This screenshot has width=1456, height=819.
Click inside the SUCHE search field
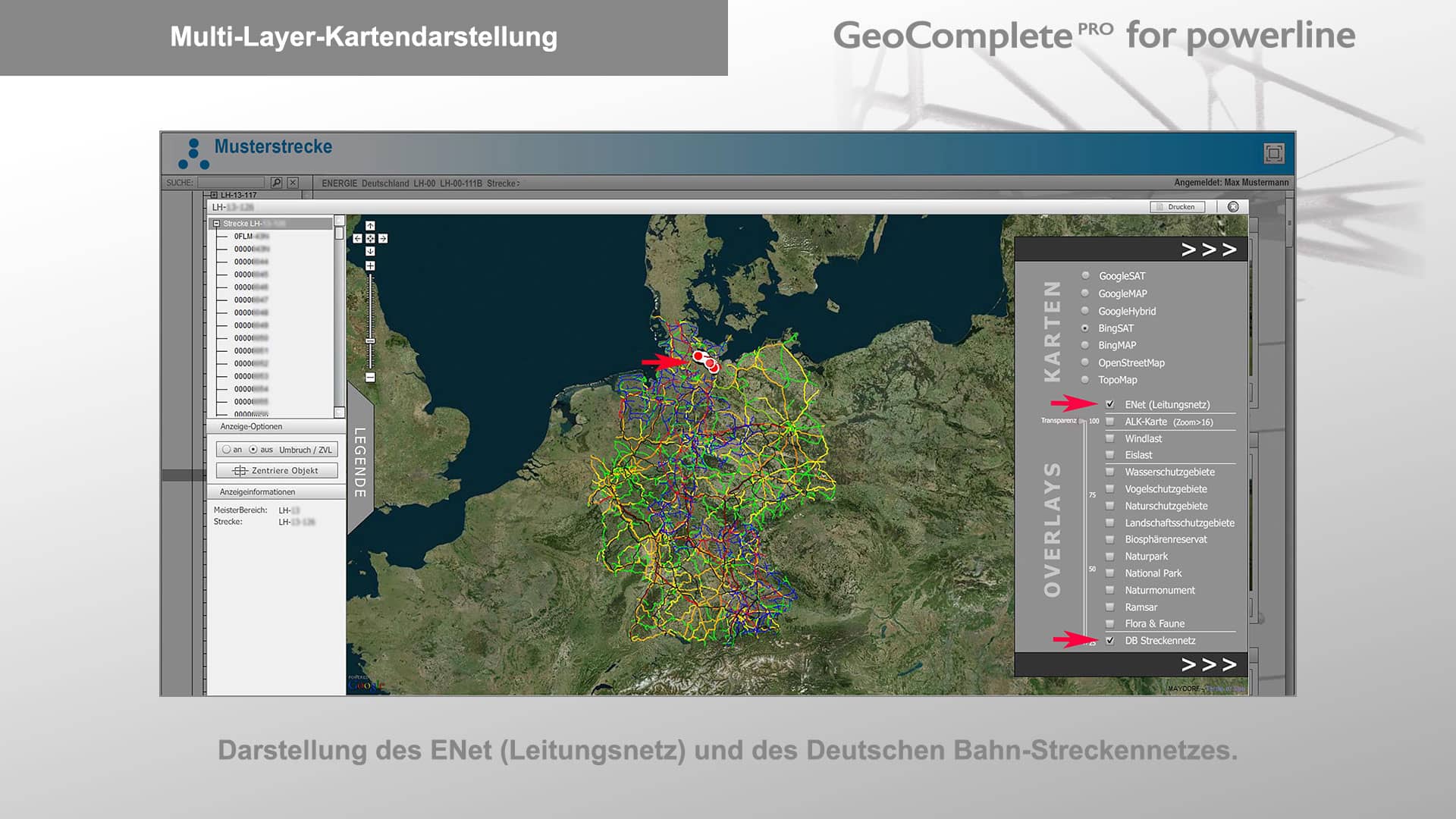click(231, 183)
